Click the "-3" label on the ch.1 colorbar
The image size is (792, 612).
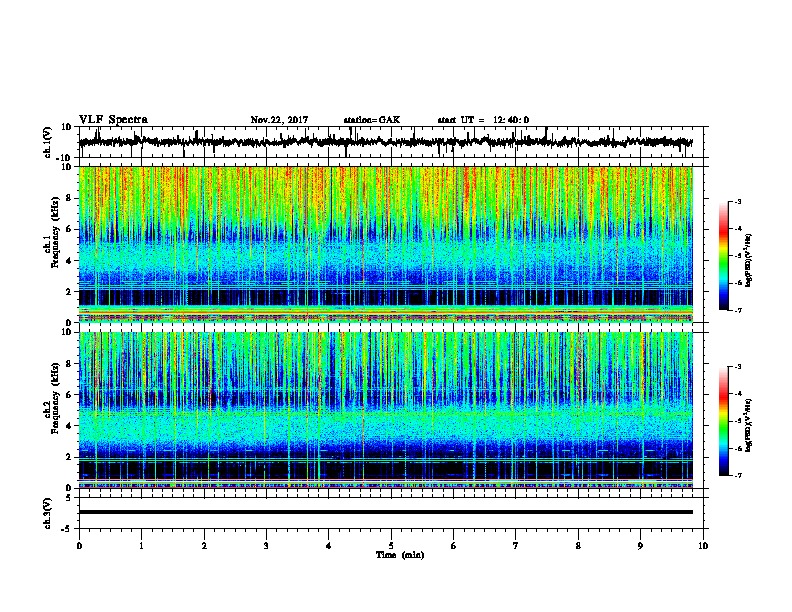[x=738, y=202]
